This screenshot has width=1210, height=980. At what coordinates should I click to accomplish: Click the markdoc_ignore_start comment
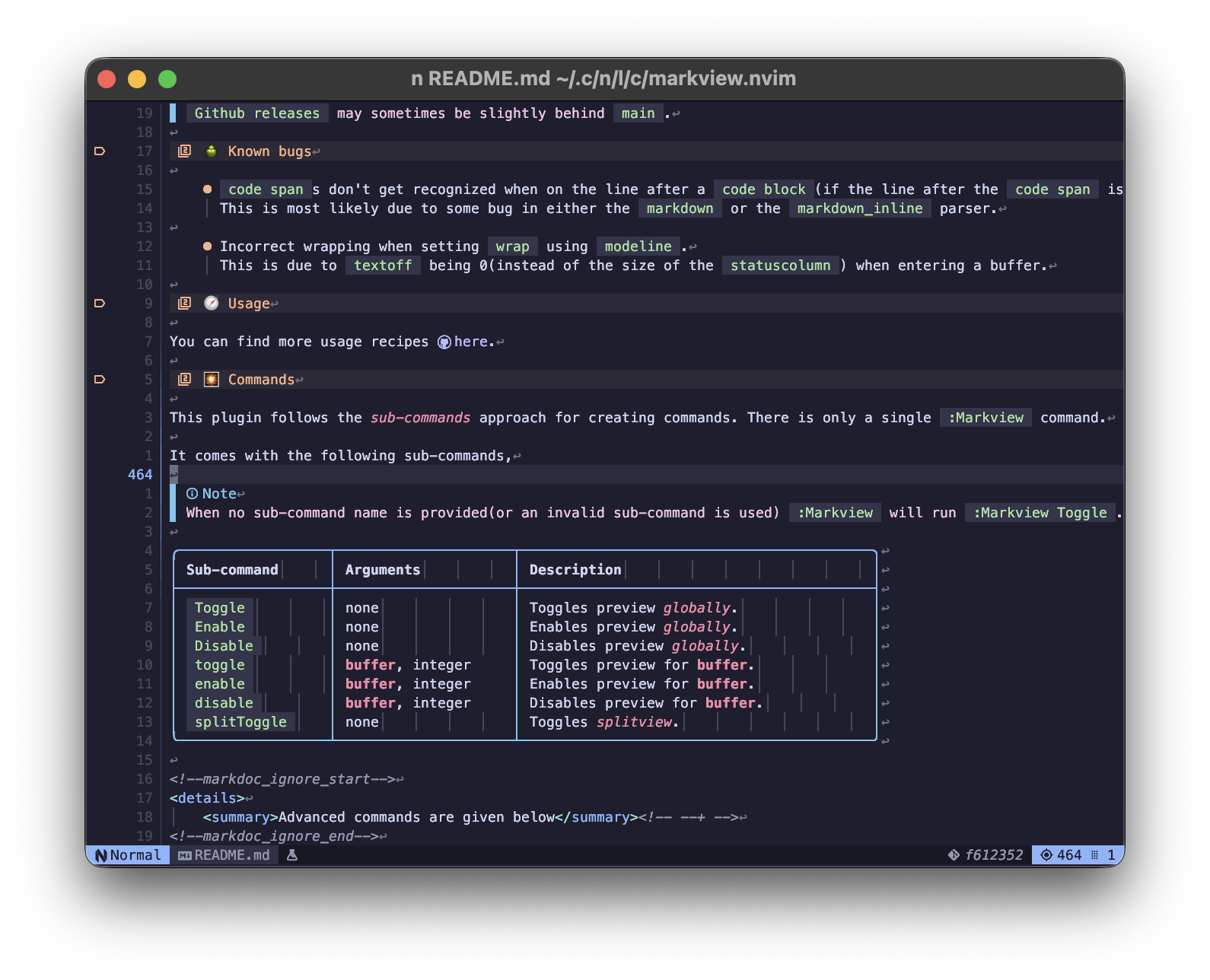pyautogui.click(x=282, y=779)
